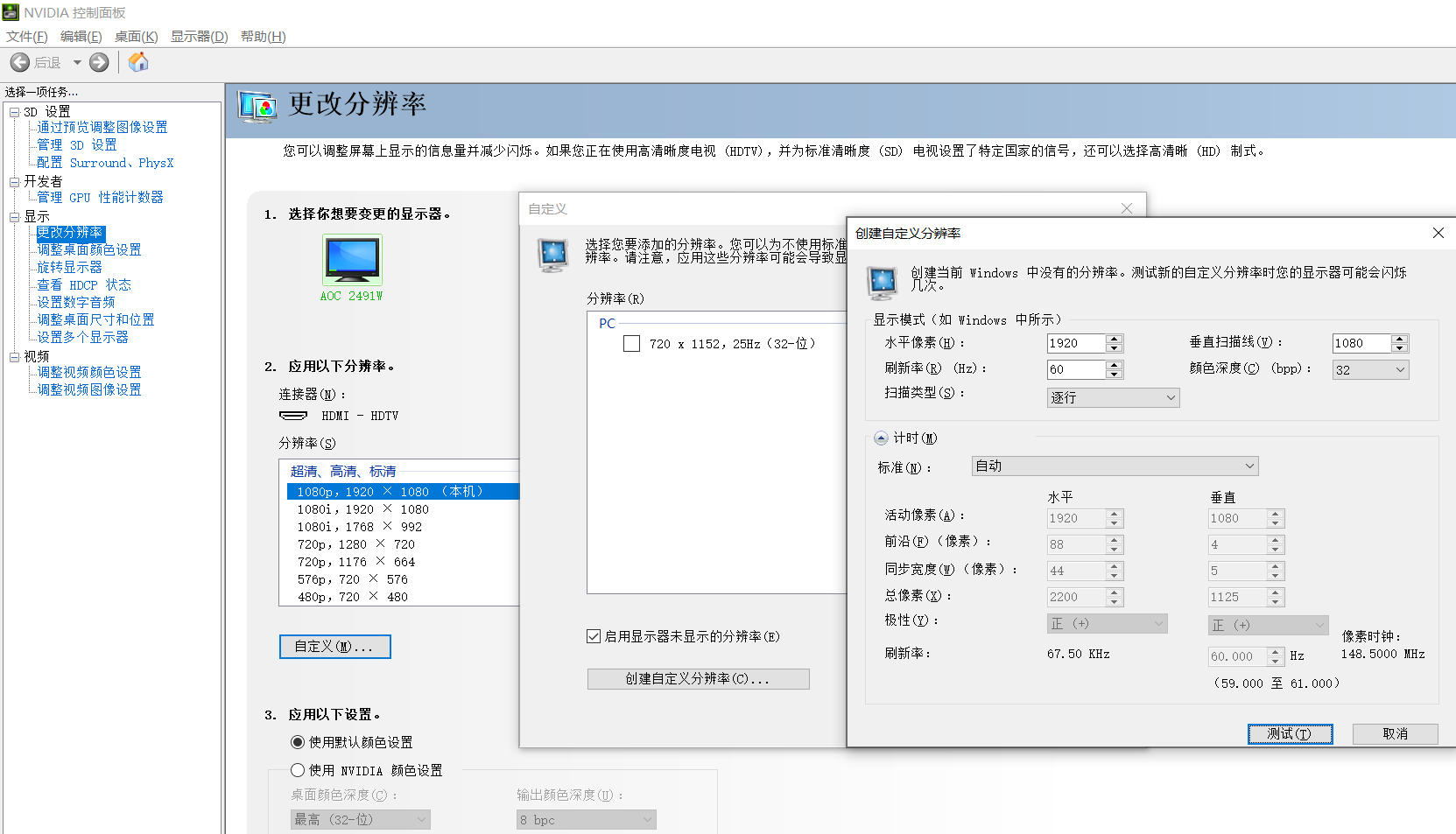The image size is (1456, 834).
Task: Click the monitor icon in 创建自定义分辨率 dialog
Action: click(x=883, y=283)
